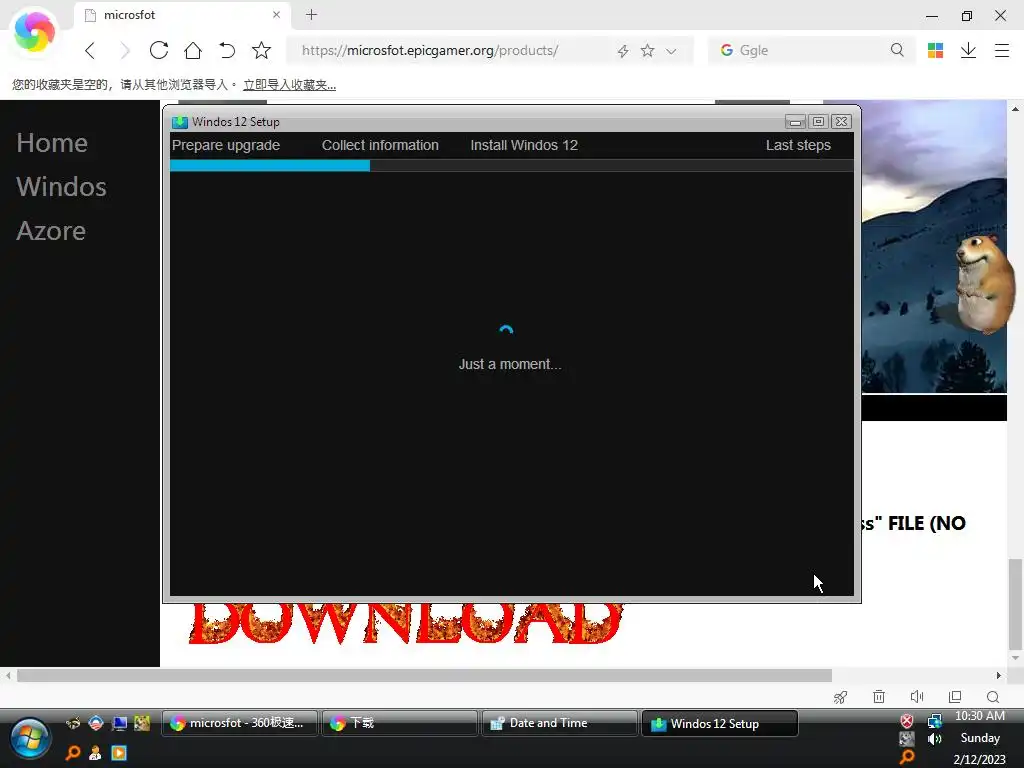Open the colorful extensions grid icon
Image resolution: width=1024 pixels, height=768 pixels.
[x=935, y=50]
